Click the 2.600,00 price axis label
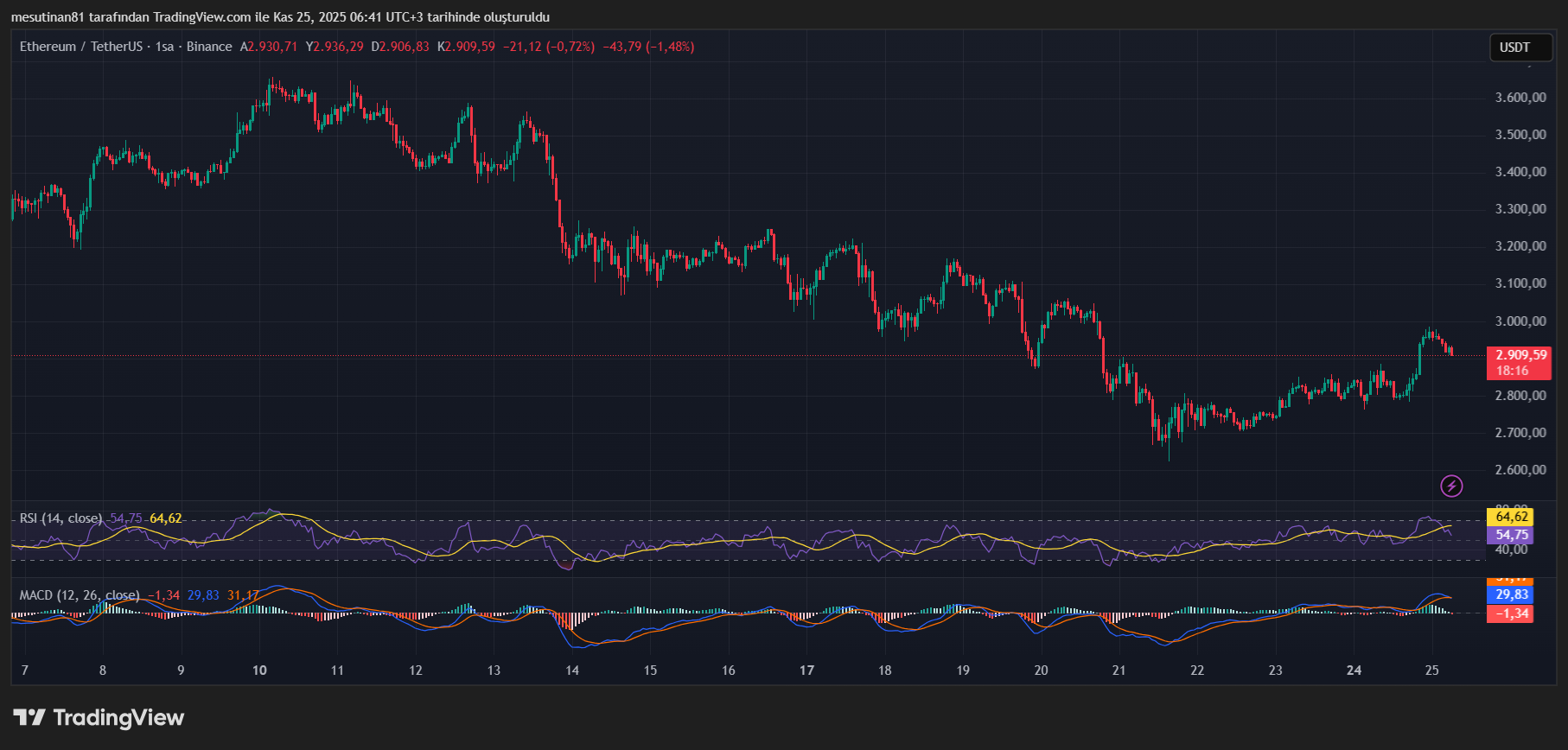Viewport: 1568px width, 750px height. pos(1520,470)
